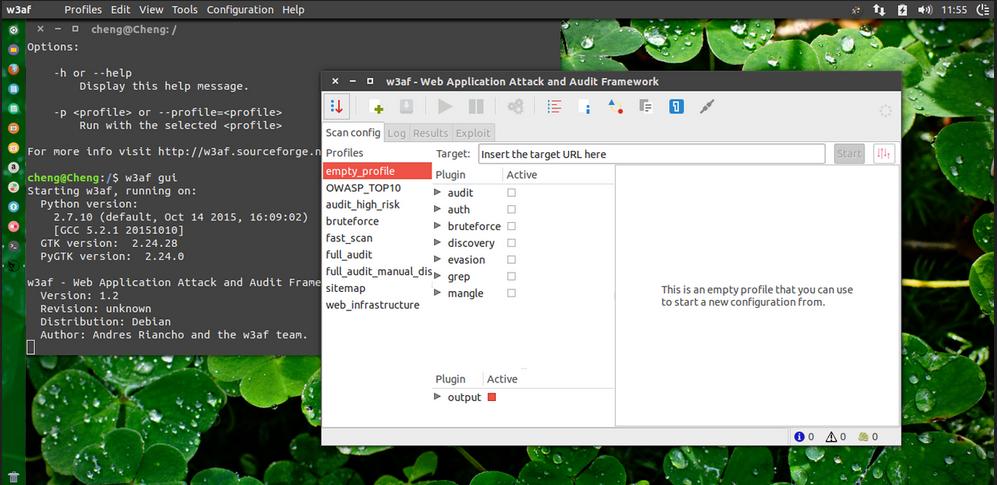Open the blue numbered-page toolbar icon
The width and height of the screenshot is (997, 485).
(677, 107)
